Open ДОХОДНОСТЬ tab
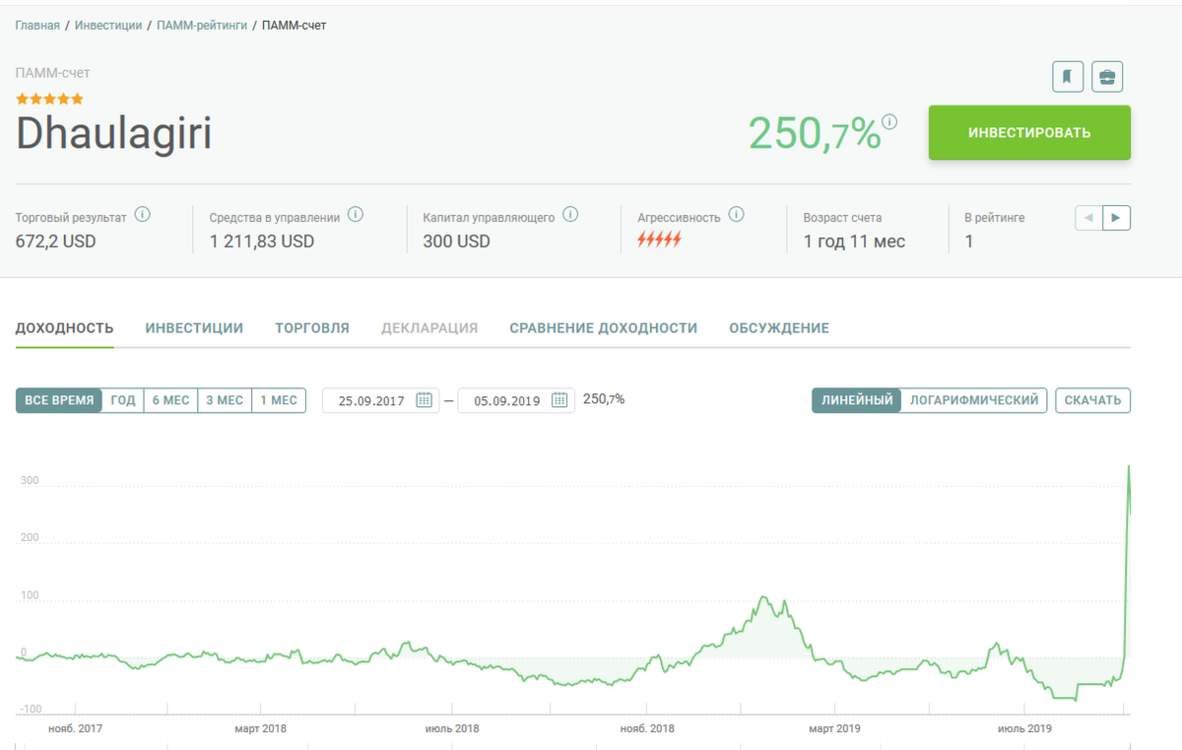The image size is (1182, 750). point(65,328)
